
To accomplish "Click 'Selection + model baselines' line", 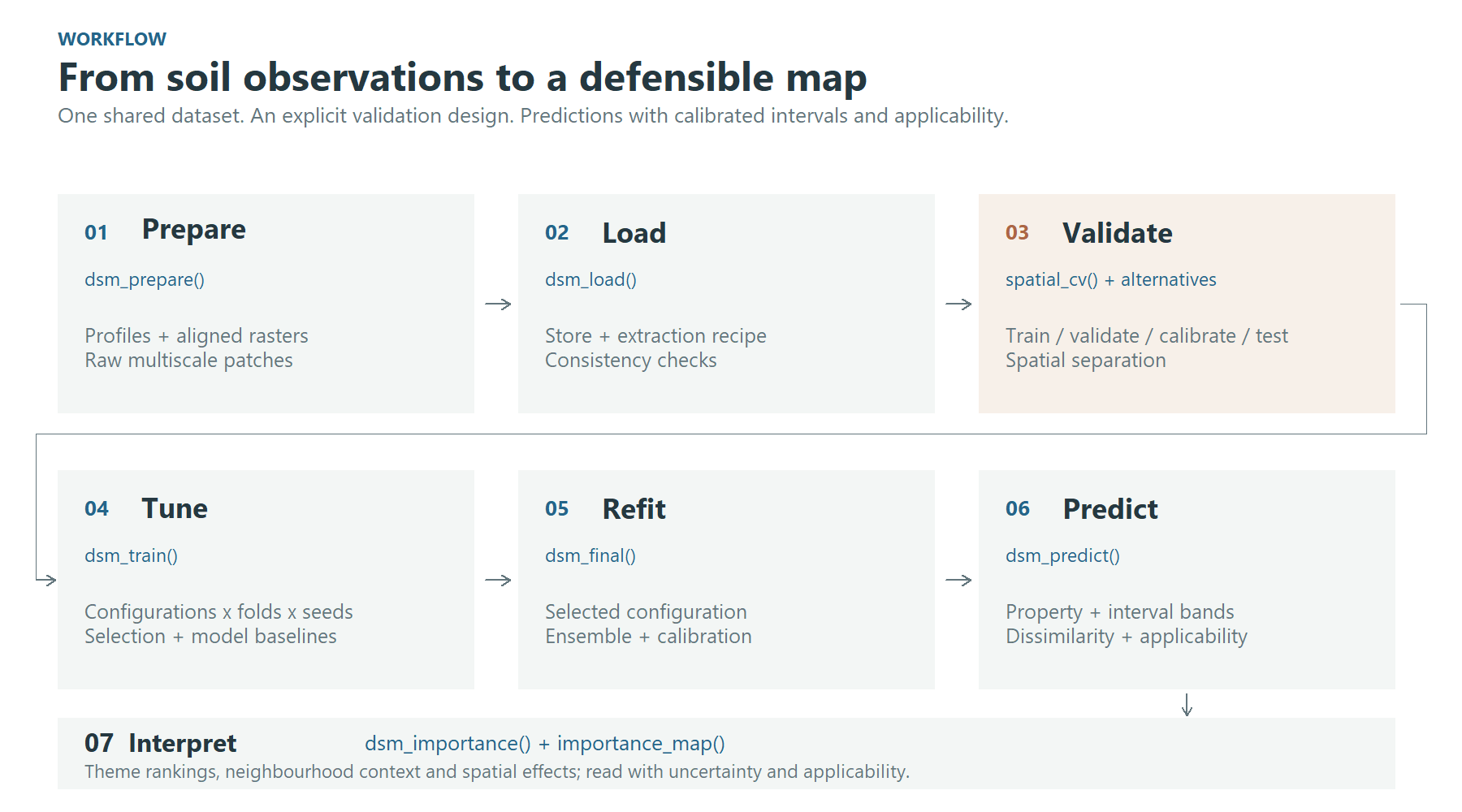I will (x=210, y=636).
